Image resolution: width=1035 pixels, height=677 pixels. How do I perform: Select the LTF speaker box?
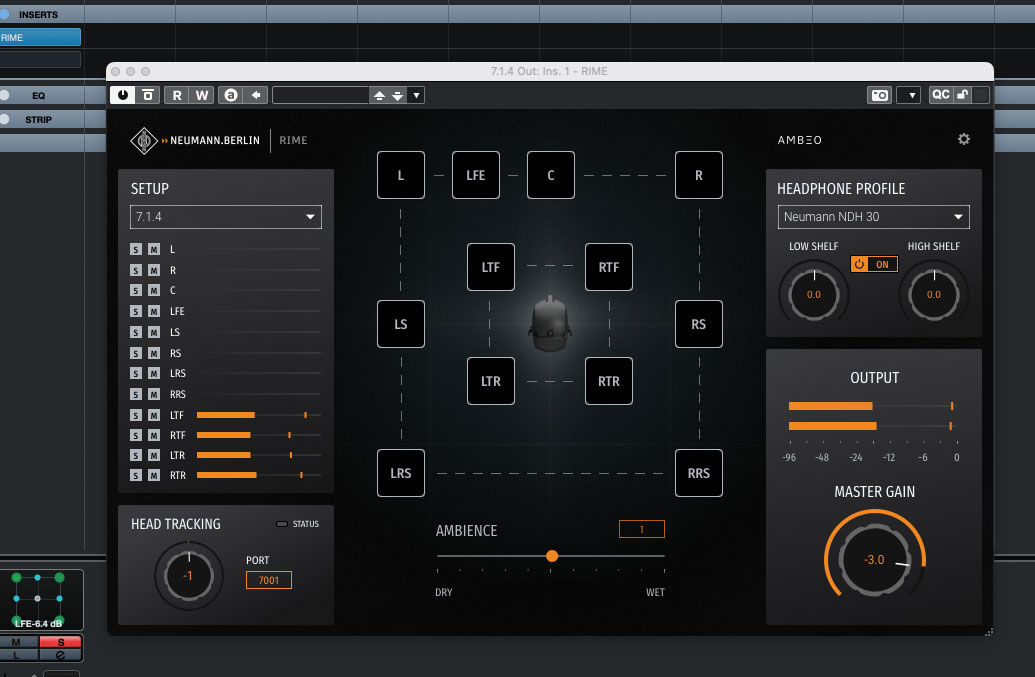[491, 267]
